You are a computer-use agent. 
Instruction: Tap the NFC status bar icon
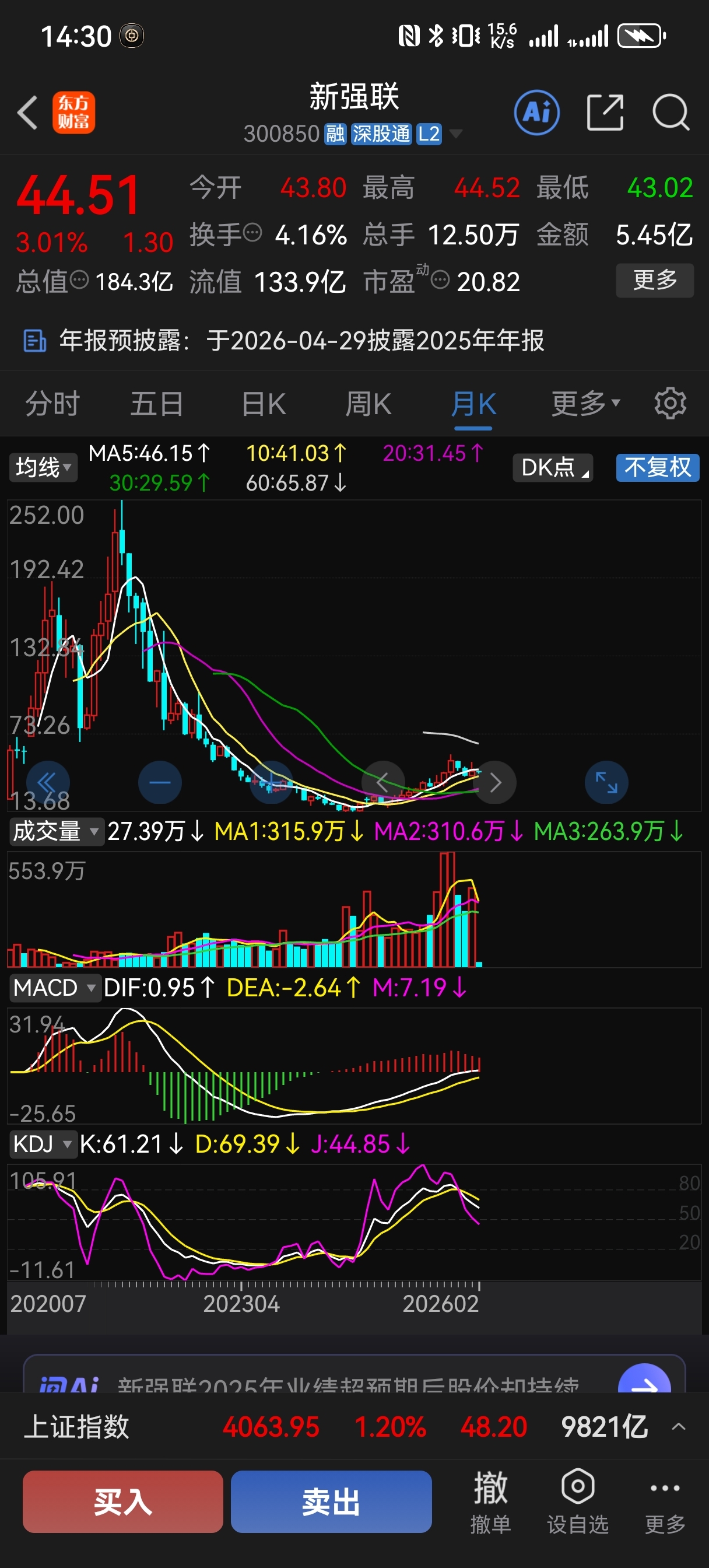409,36
